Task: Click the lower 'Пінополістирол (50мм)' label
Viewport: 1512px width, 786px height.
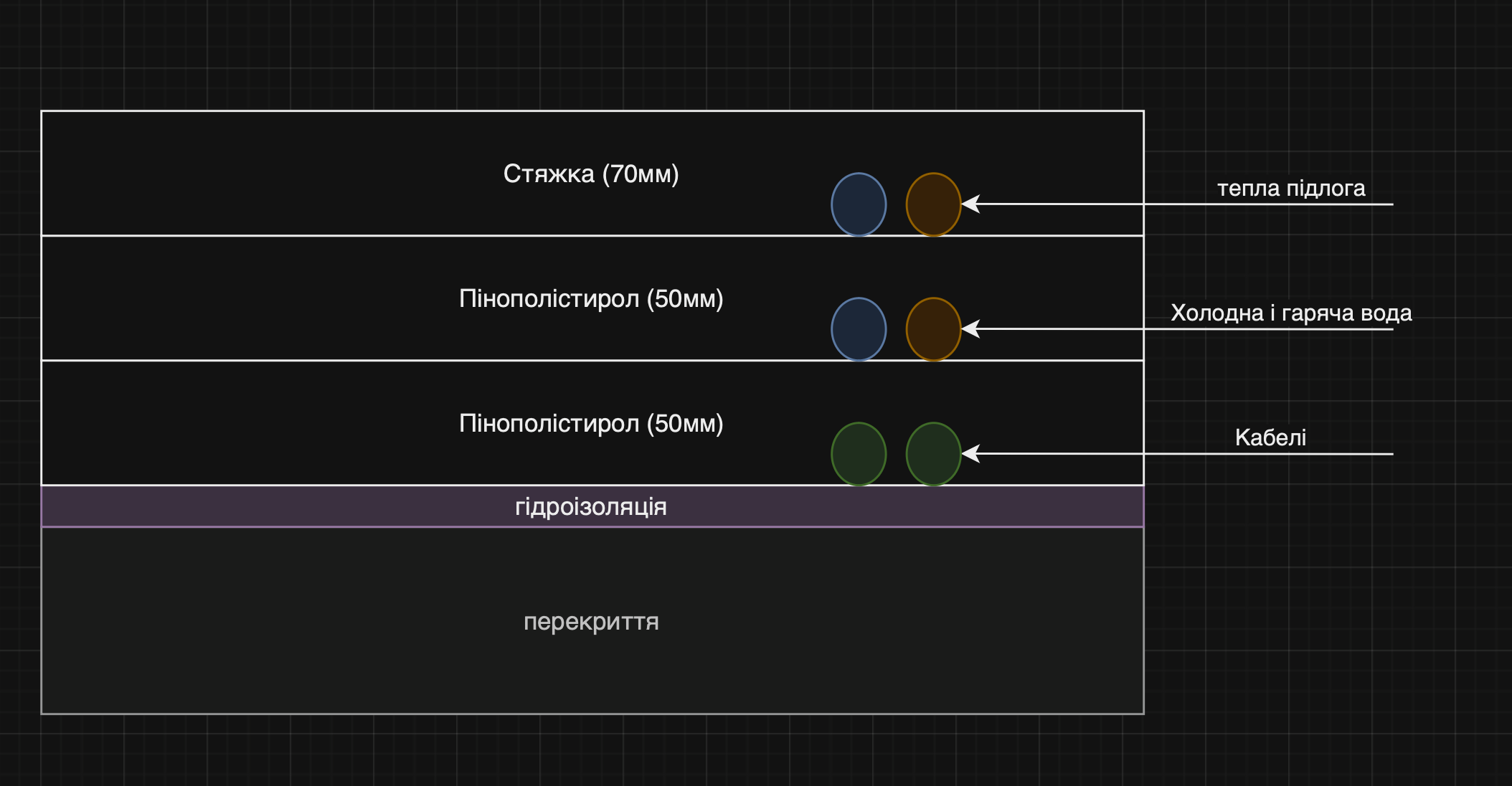Action: click(x=591, y=423)
